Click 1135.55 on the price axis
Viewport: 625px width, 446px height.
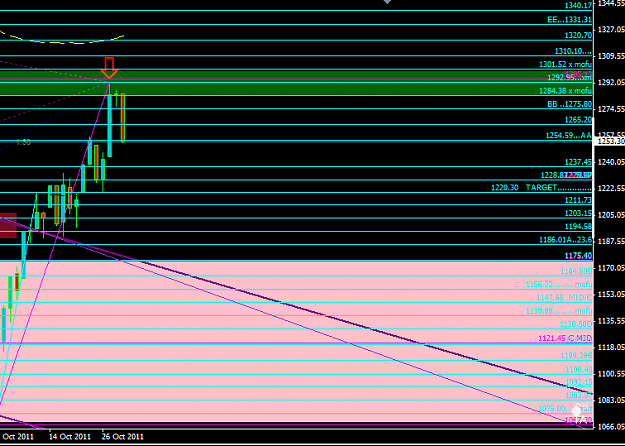[611, 321]
